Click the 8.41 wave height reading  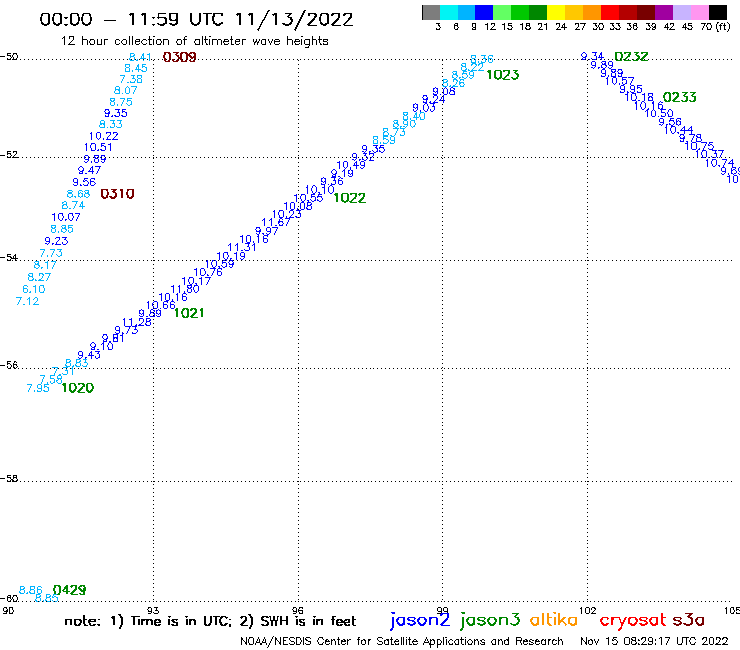(140, 57)
